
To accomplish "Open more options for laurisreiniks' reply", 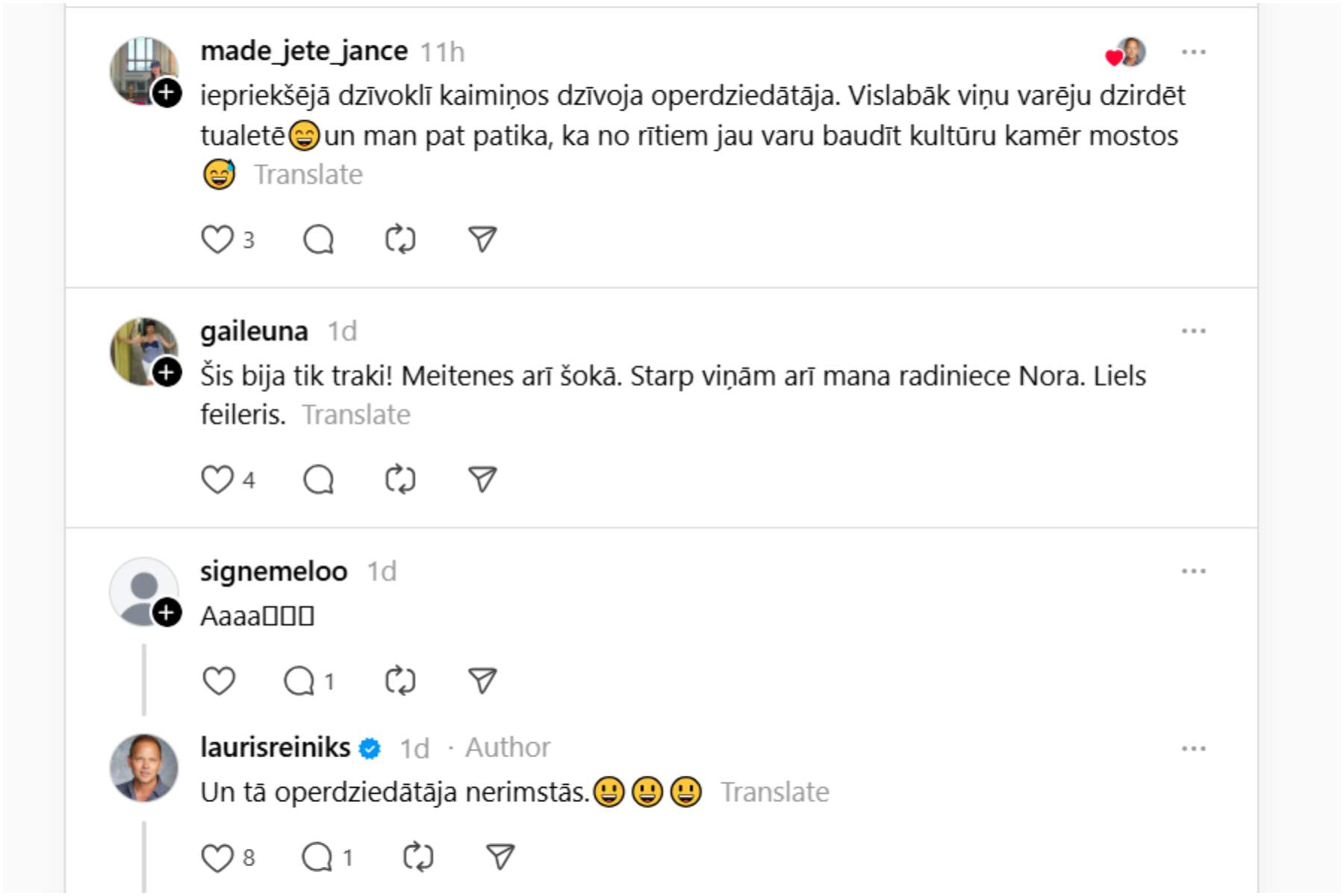I will pos(1193,749).
